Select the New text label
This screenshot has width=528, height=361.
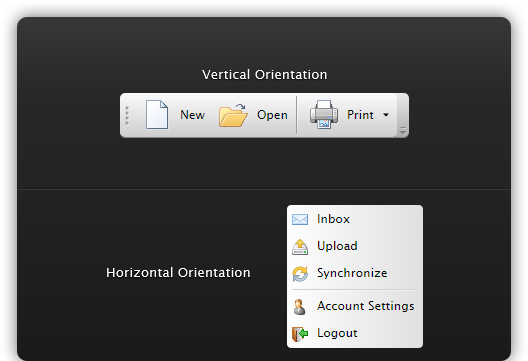[192, 115]
